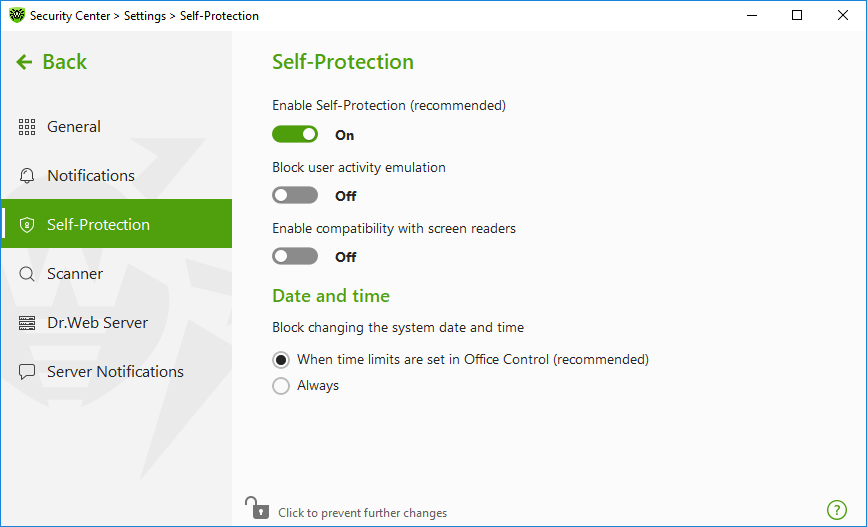
Task: Click the padlock icon to prevent changes
Action: point(257,508)
